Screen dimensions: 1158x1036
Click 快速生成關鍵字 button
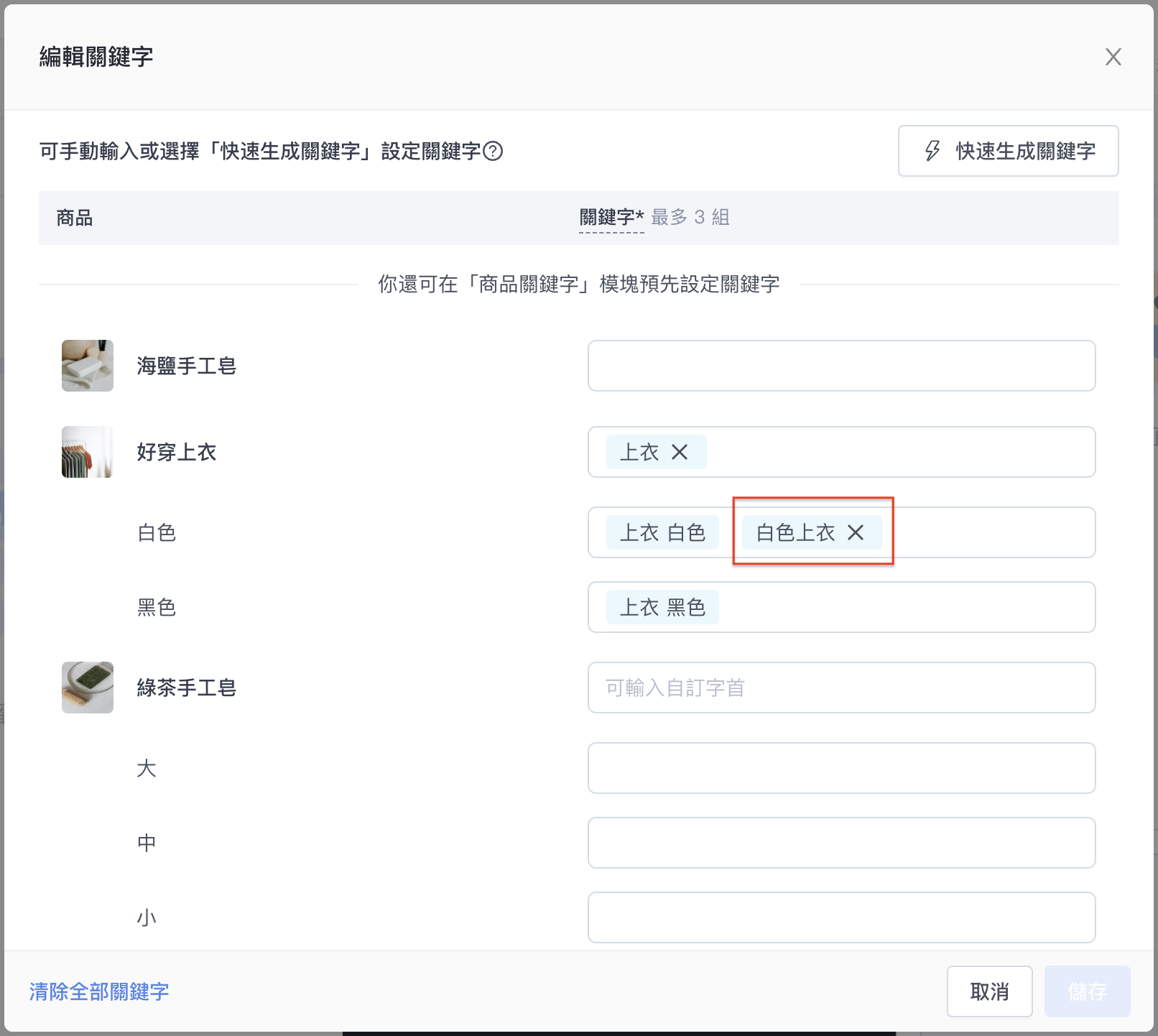click(x=1008, y=151)
